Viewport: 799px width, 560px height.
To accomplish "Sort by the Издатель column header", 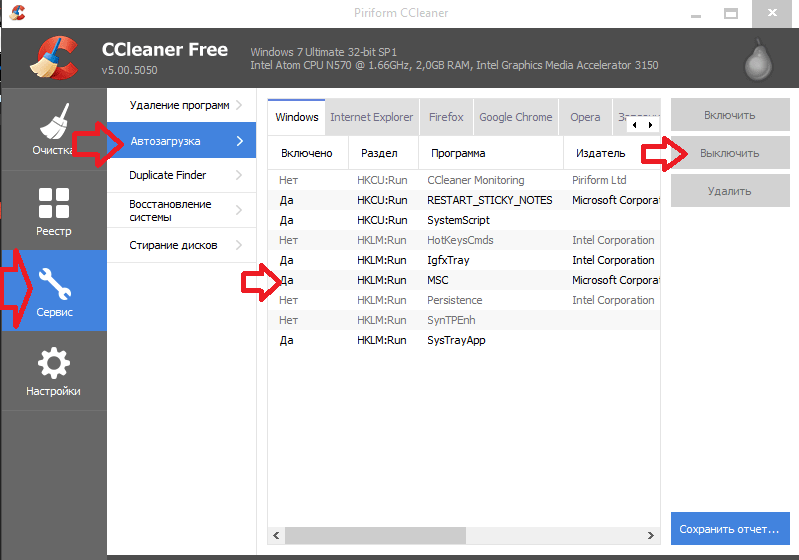I will pos(611,153).
